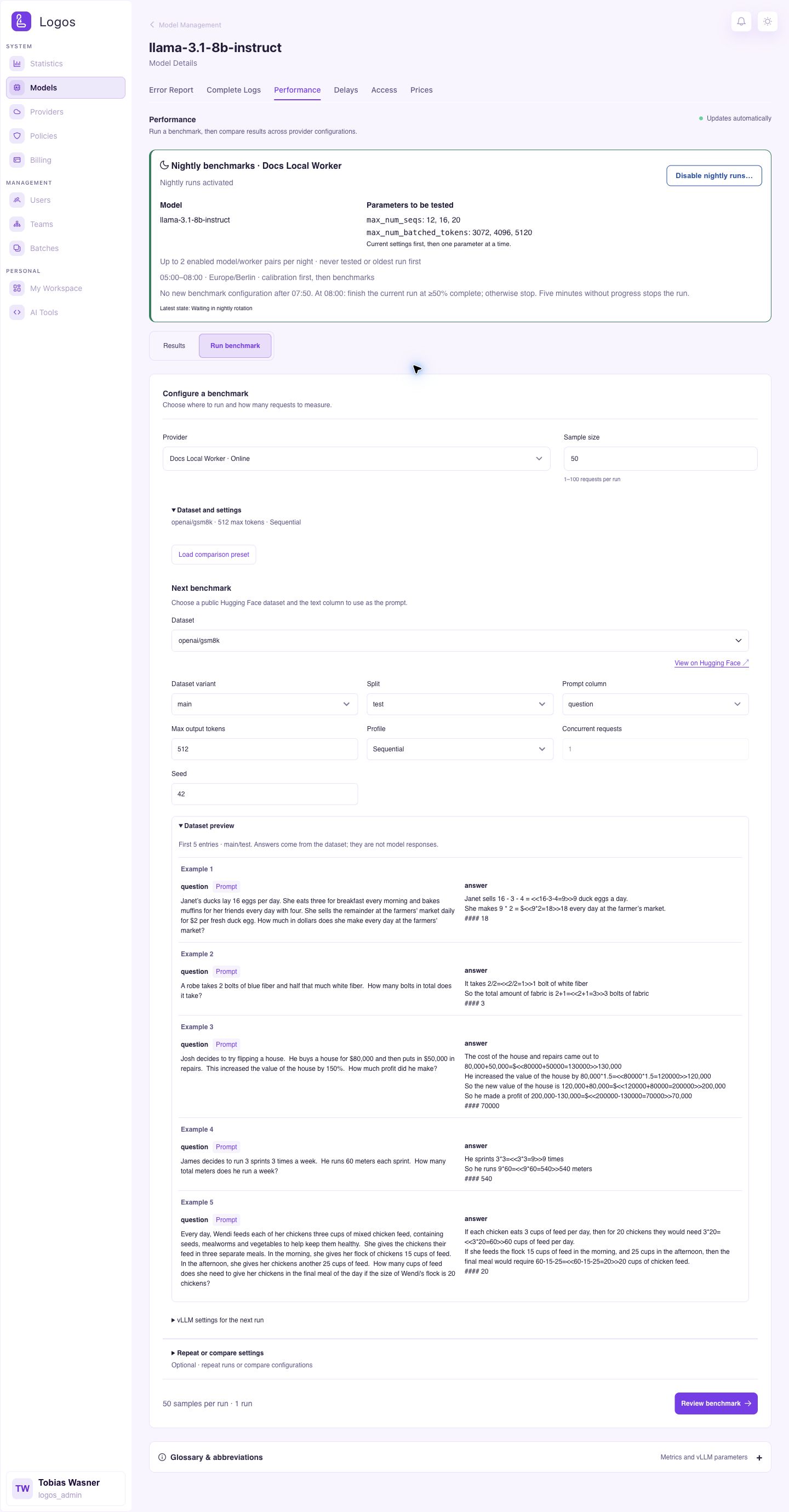Open View on Hugging Face link

[x=712, y=663]
